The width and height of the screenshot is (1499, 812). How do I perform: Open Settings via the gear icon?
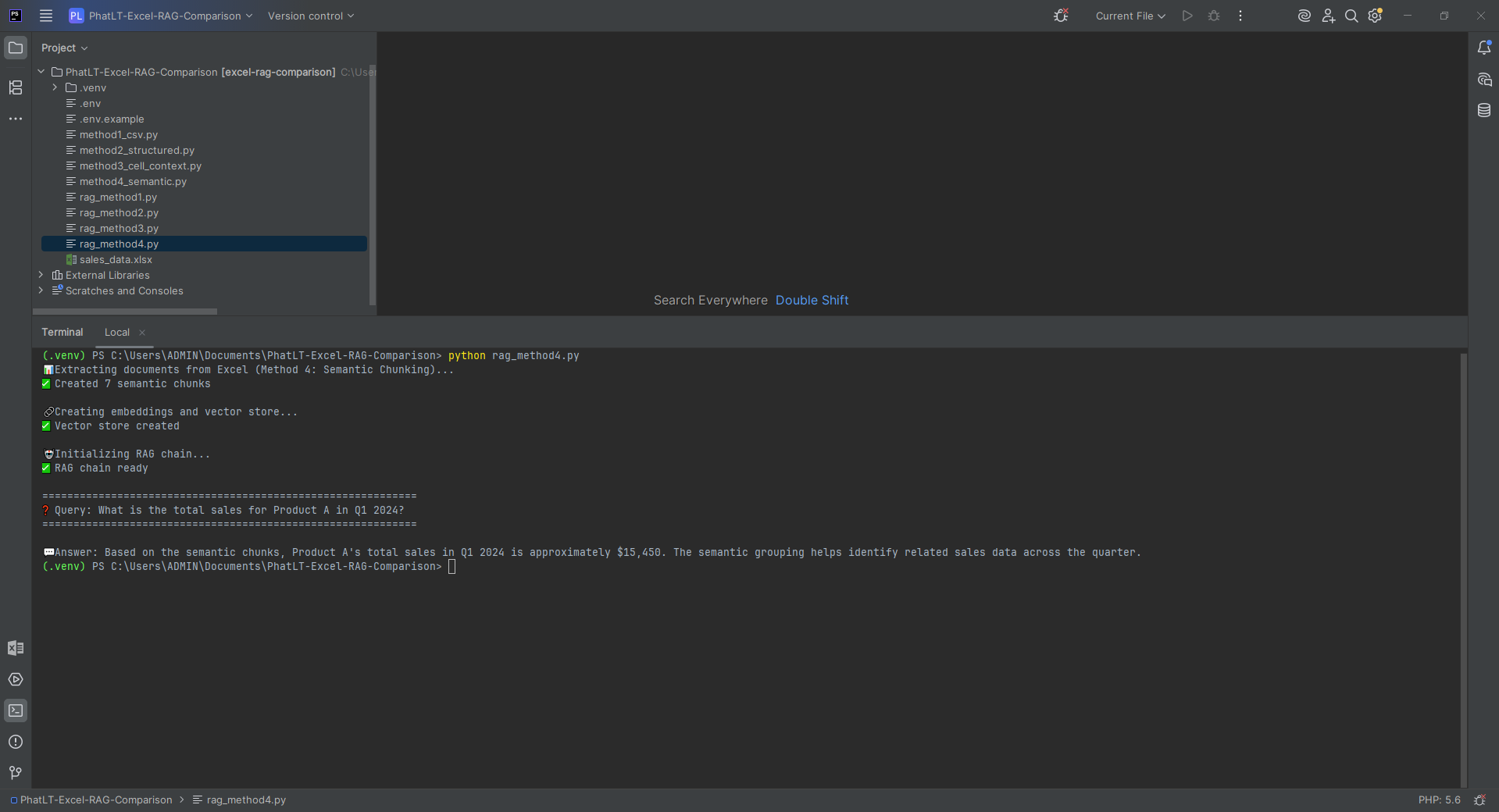click(x=1375, y=16)
